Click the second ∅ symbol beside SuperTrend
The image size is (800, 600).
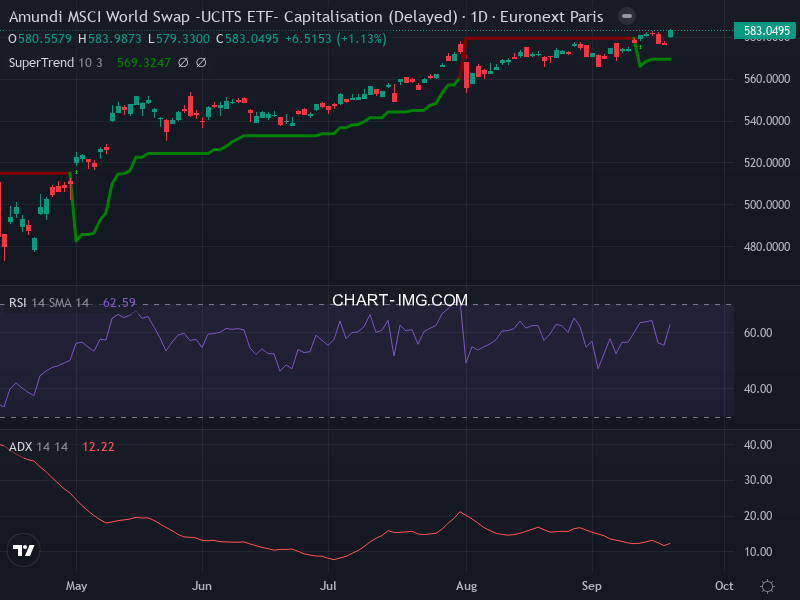(x=201, y=62)
